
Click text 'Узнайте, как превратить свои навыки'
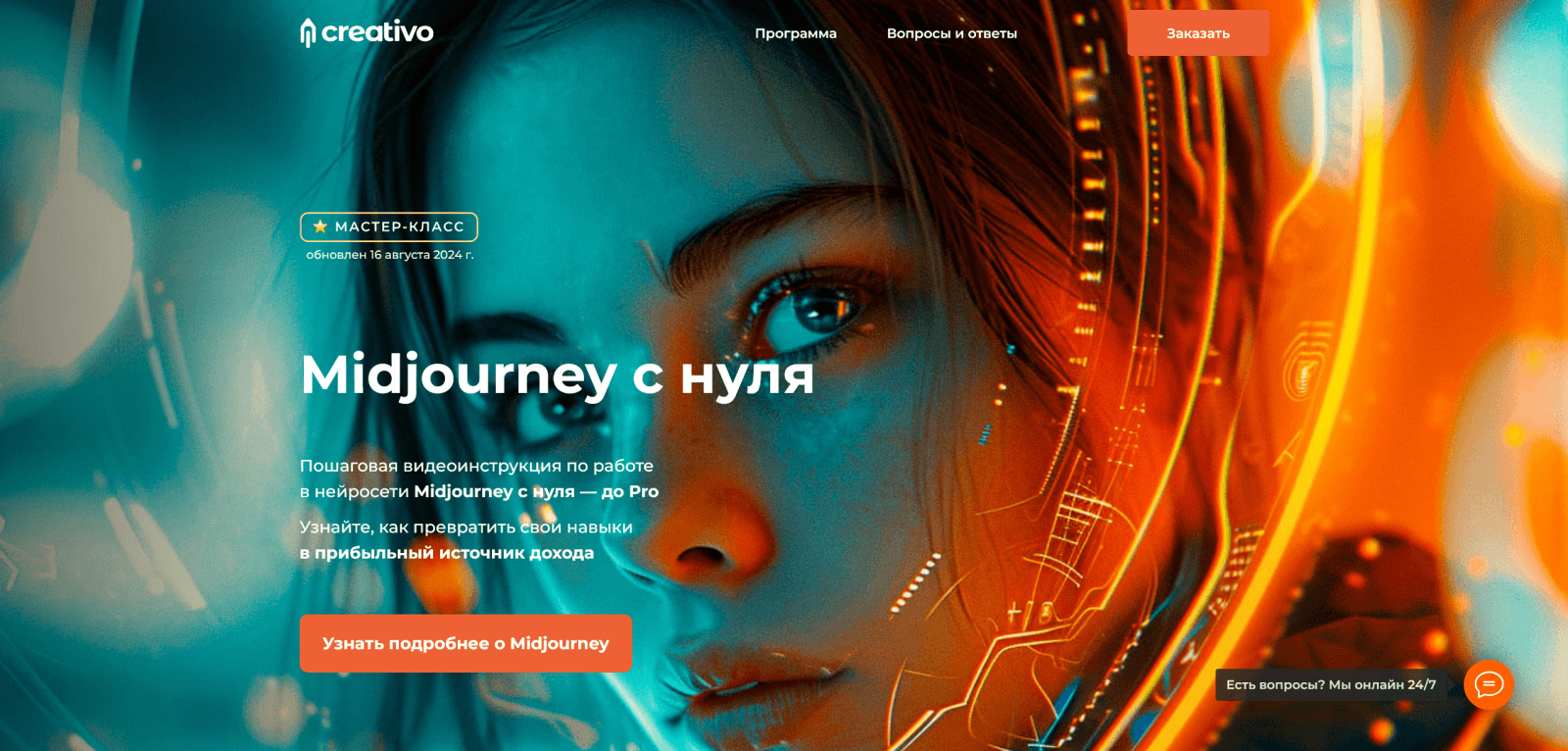click(x=466, y=527)
